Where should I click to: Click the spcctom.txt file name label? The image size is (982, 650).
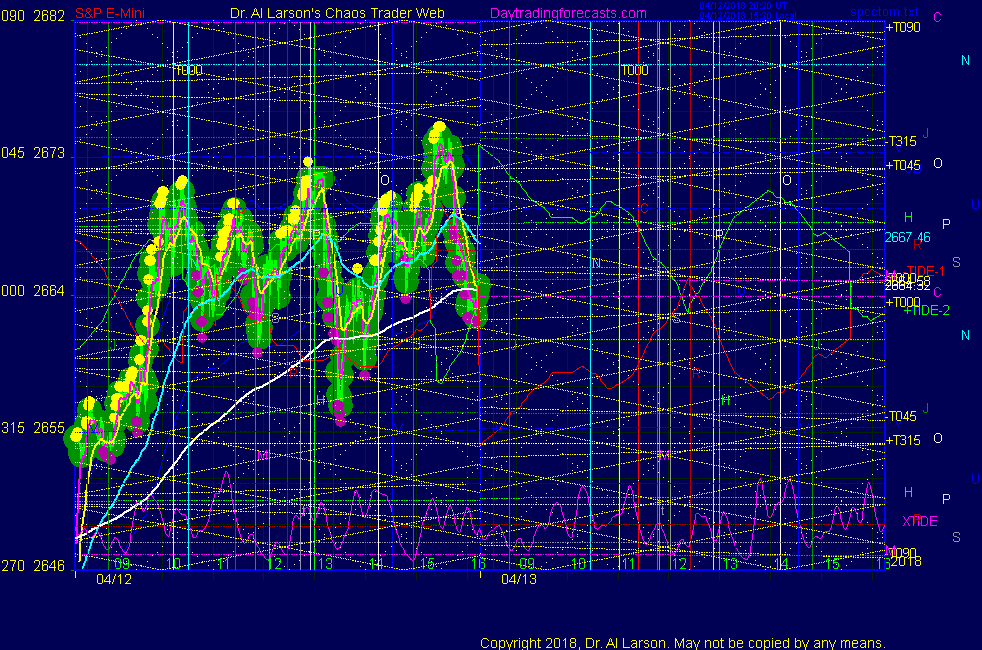click(x=884, y=11)
